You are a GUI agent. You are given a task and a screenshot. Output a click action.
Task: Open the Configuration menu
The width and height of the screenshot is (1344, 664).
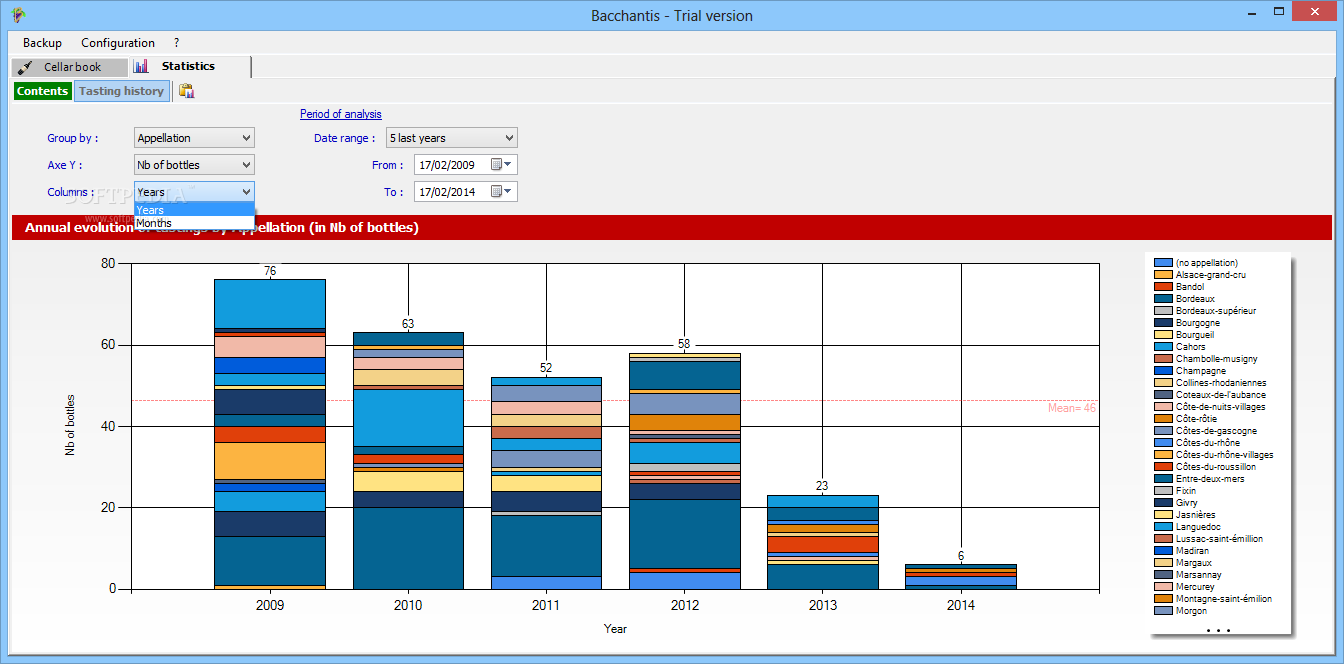pyautogui.click(x=118, y=43)
